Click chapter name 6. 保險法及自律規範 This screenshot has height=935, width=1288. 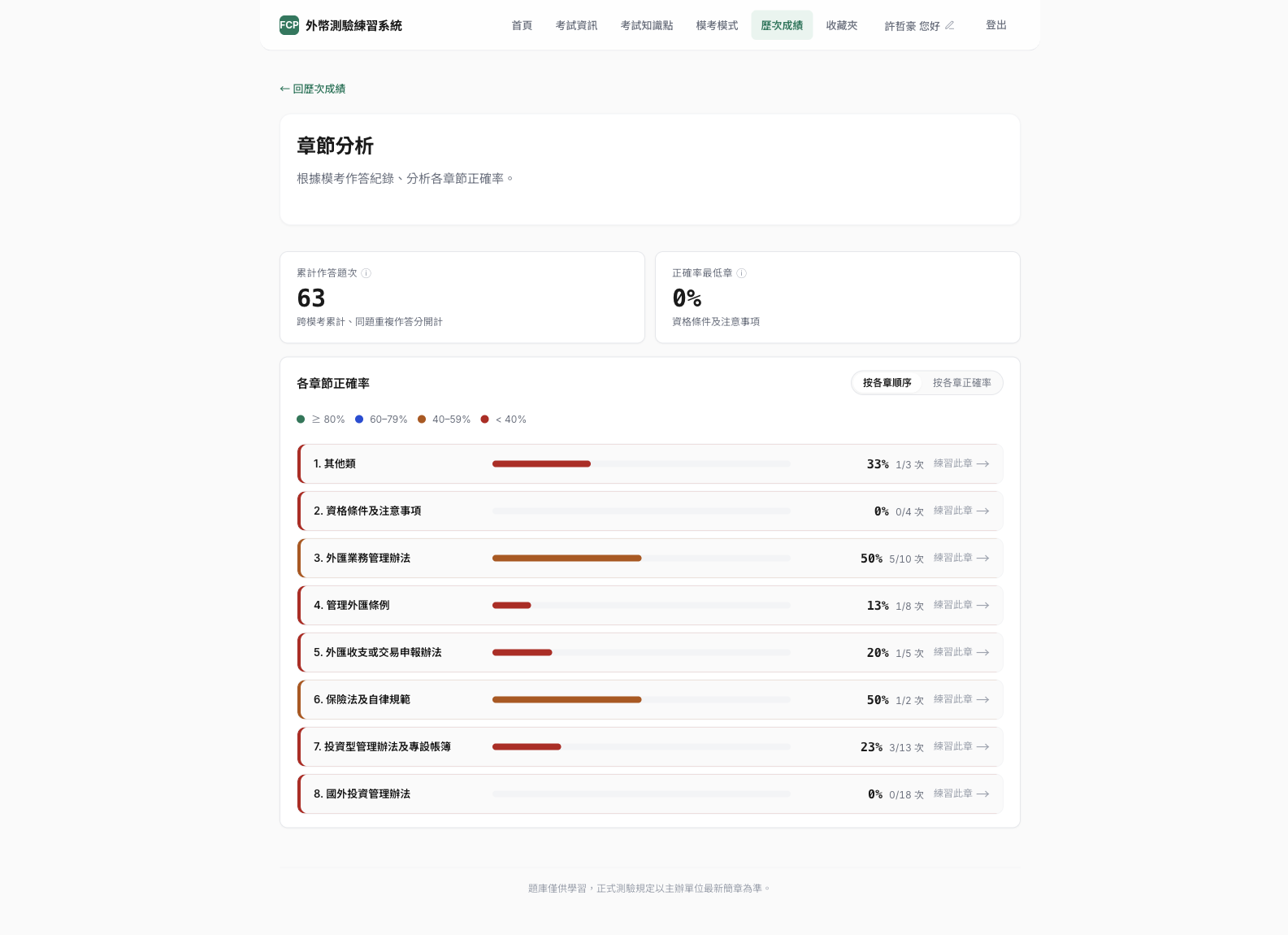tap(362, 700)
